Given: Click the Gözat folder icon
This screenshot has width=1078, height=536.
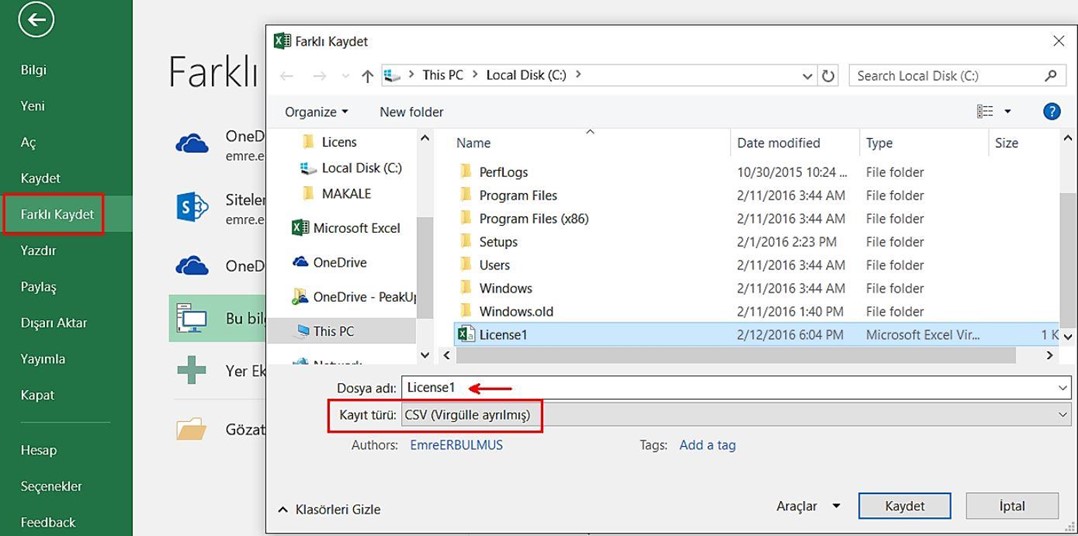Looking at the screenshot, I should (x=192, y=429).
